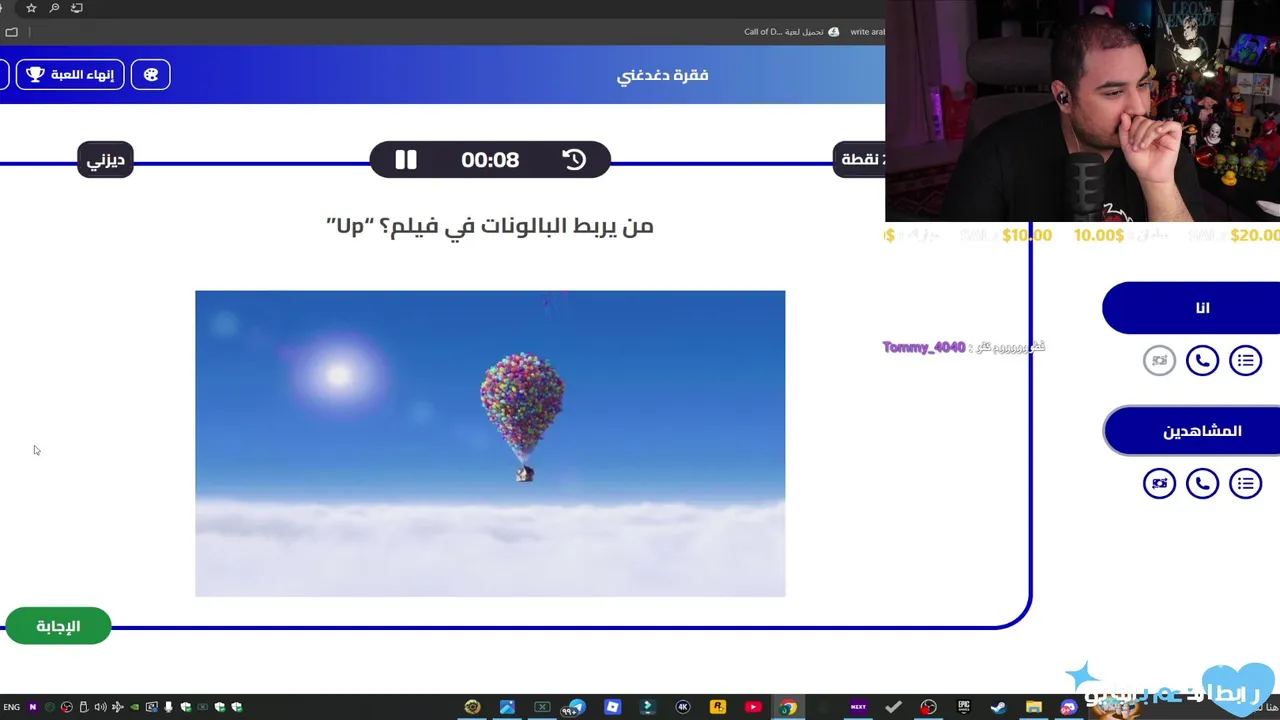The height and width of the screenshot is (720, 1280).
Task: Click the 00:08 timer readout
Action: pyautogui.click(x=490, y=160)
